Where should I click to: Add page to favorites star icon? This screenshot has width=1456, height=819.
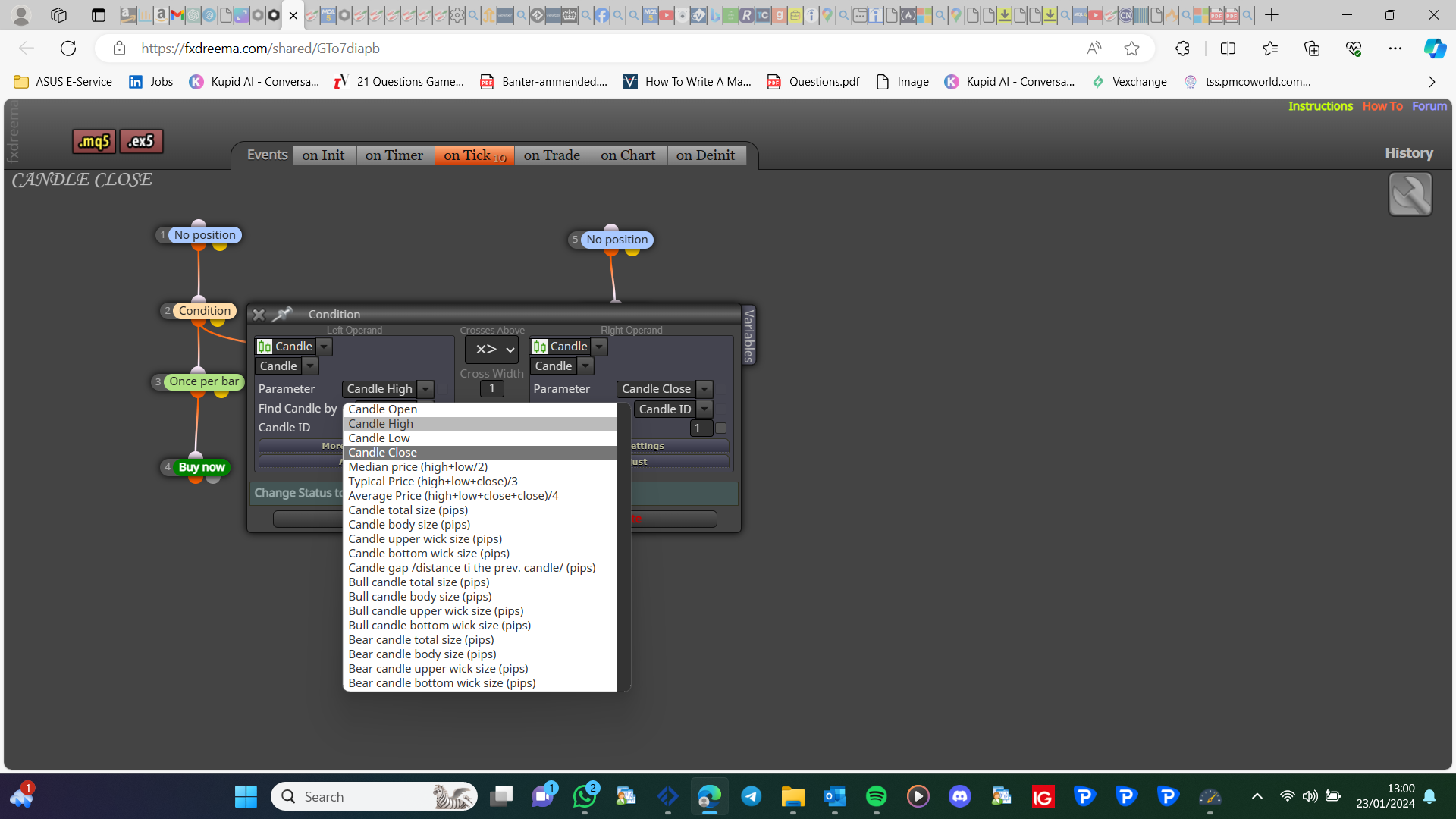[1131, 49]
